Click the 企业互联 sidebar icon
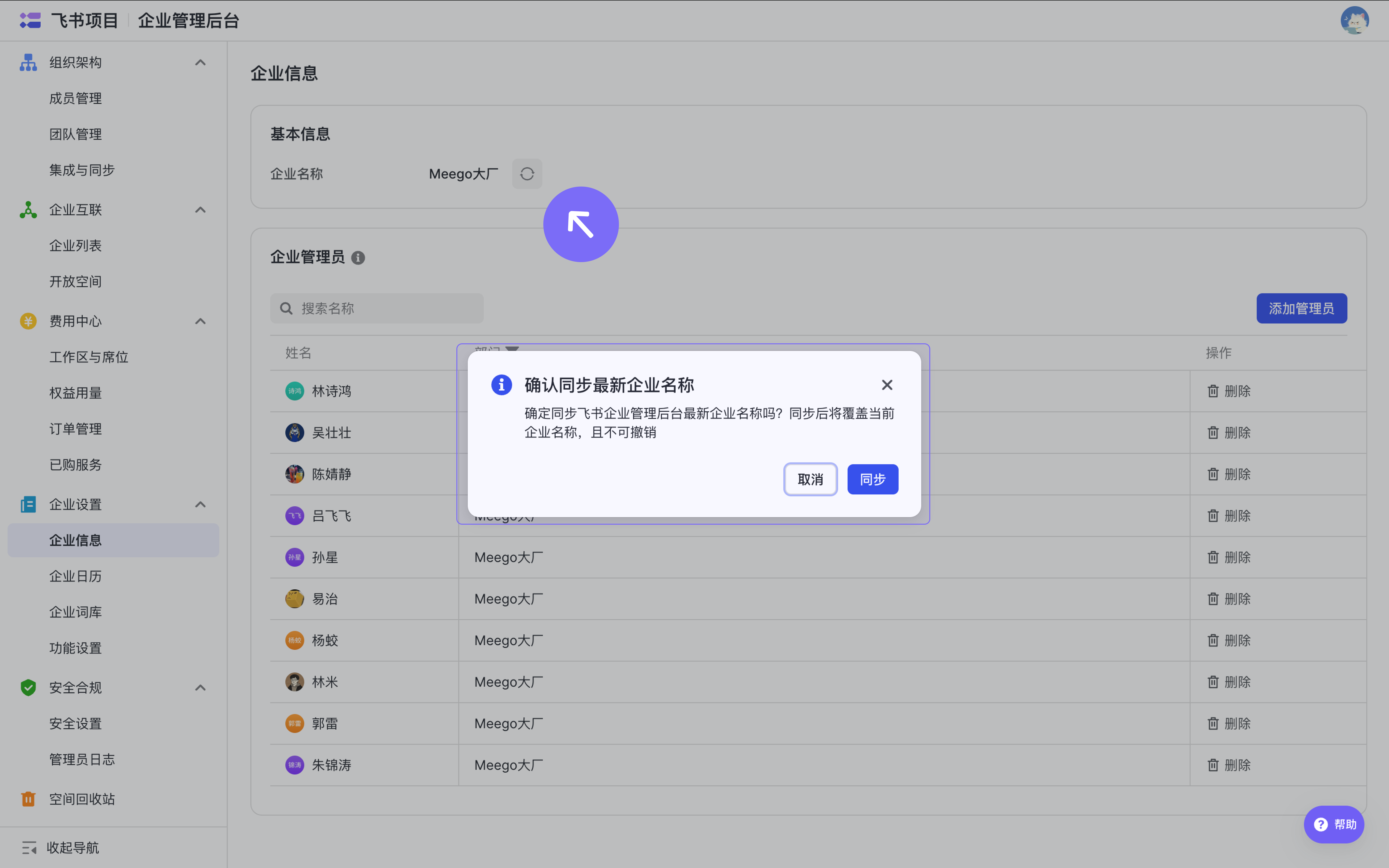The image size is (1389, 868). click(x=28, y=210)
